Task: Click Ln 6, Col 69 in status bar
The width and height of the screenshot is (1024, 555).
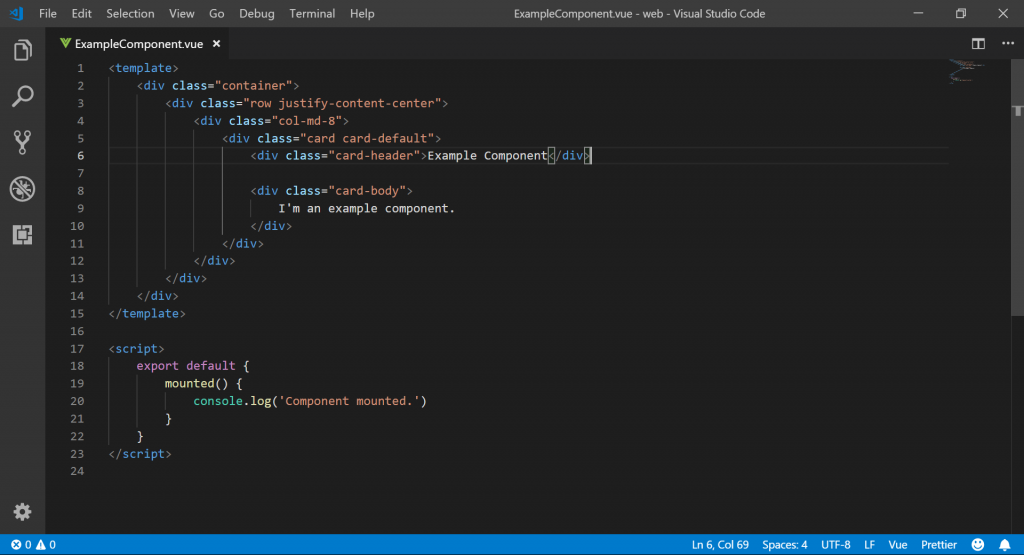Action: pyautogui.click(x=720, y=545)
